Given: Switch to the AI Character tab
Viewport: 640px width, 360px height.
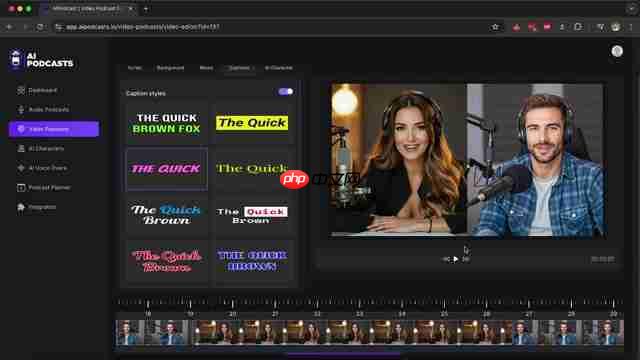Looking at the screenshot, I should 278,68.
